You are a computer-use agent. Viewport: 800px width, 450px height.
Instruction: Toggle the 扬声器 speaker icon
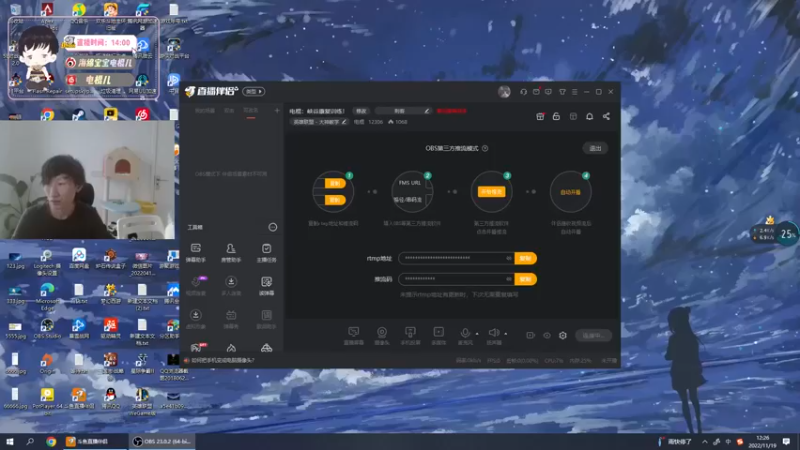click(x=493, y=335)
